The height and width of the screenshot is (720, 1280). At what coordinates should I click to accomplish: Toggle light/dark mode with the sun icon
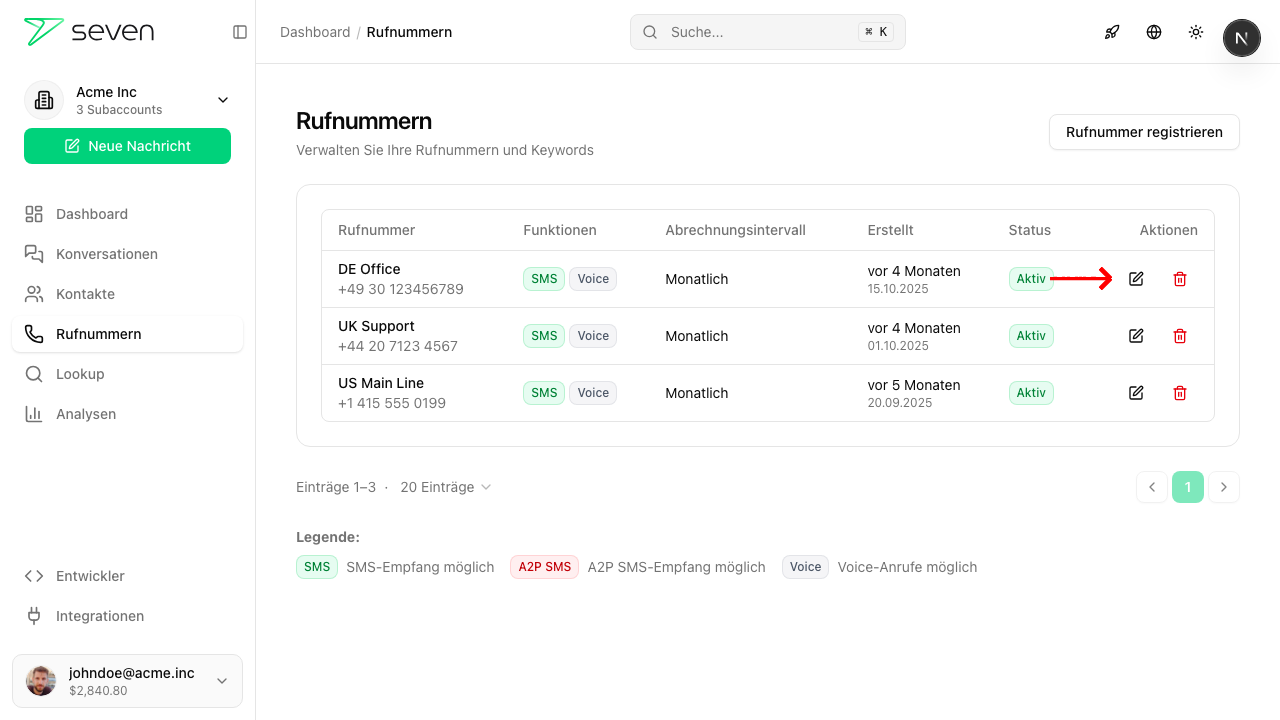coord(1196,32)
